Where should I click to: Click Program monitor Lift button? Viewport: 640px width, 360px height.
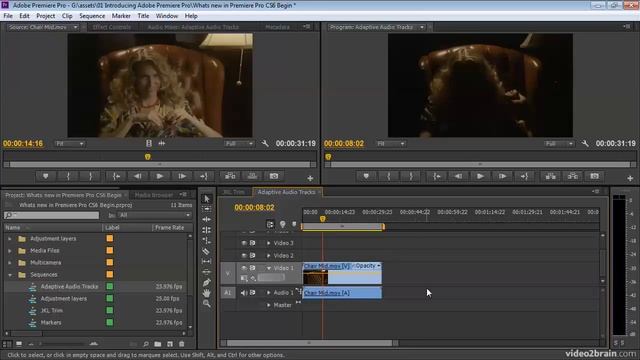[x=551, y=176]
